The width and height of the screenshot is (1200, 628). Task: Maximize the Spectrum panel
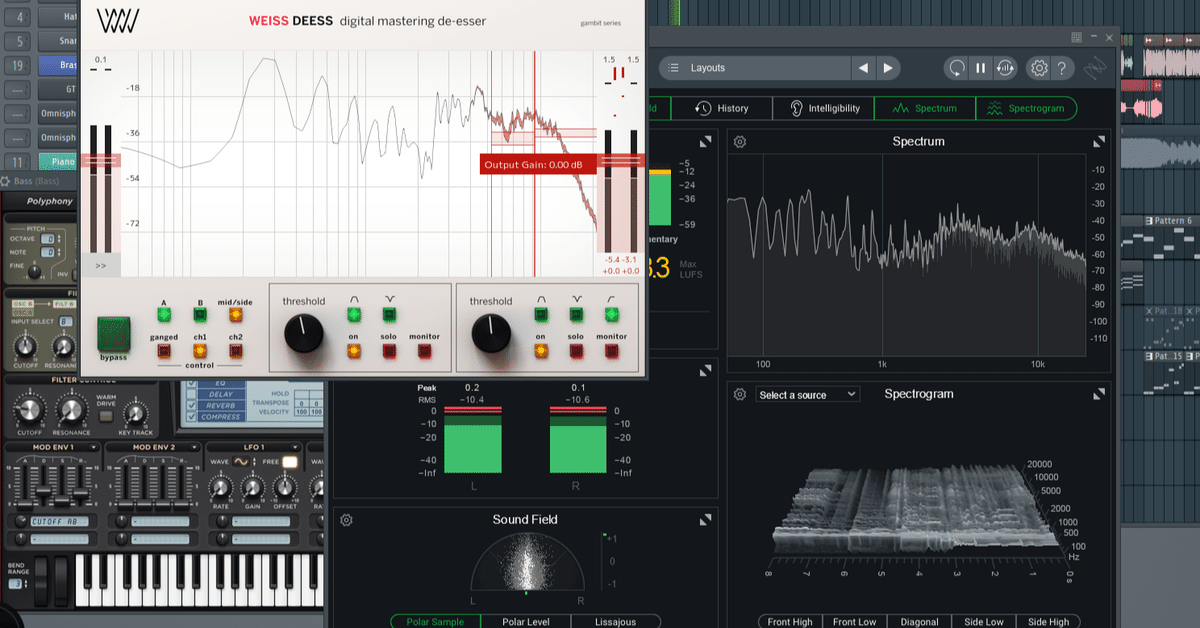click(1098, 142)
